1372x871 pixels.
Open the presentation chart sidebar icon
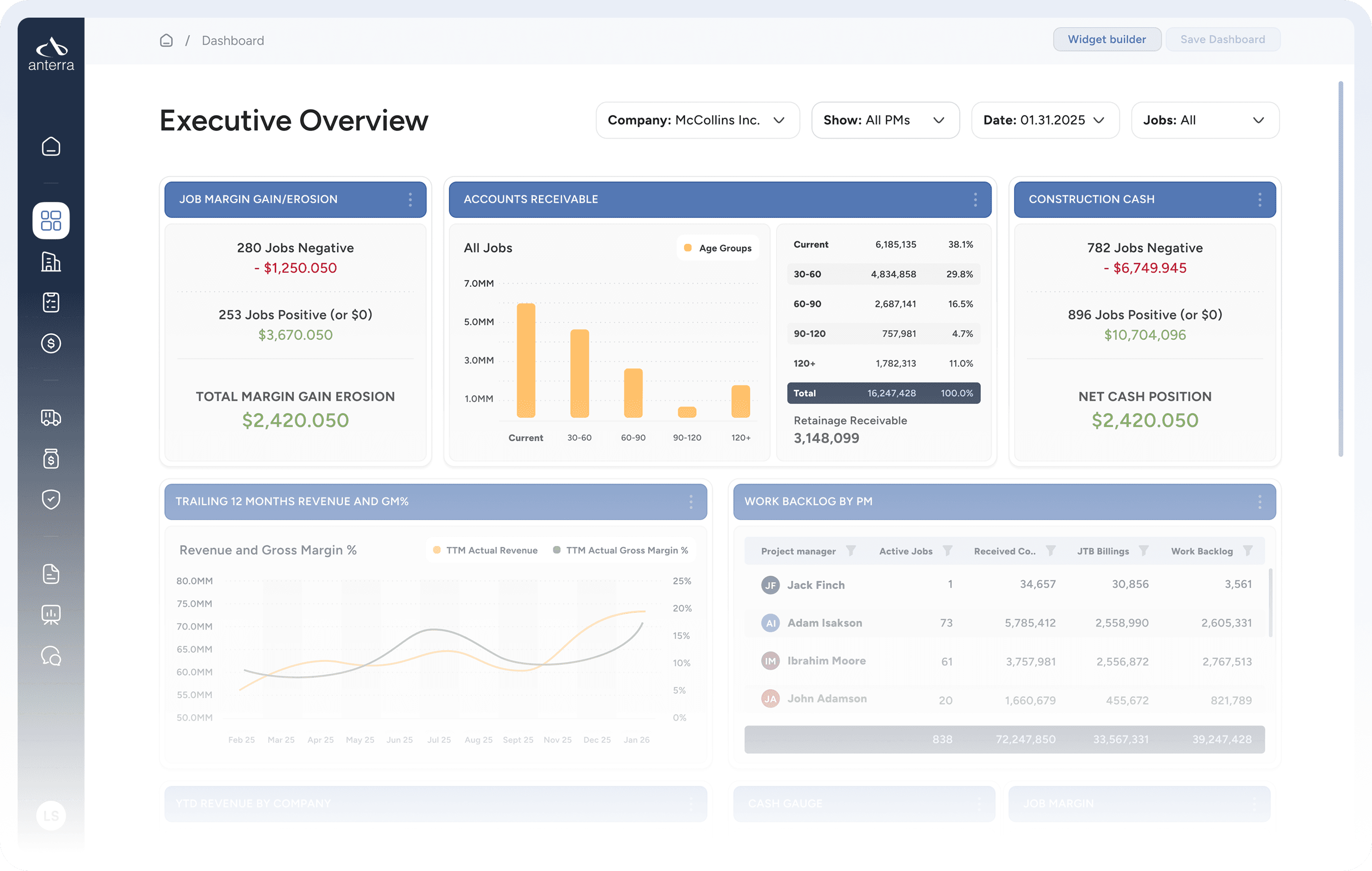click(x=51, y=614)
